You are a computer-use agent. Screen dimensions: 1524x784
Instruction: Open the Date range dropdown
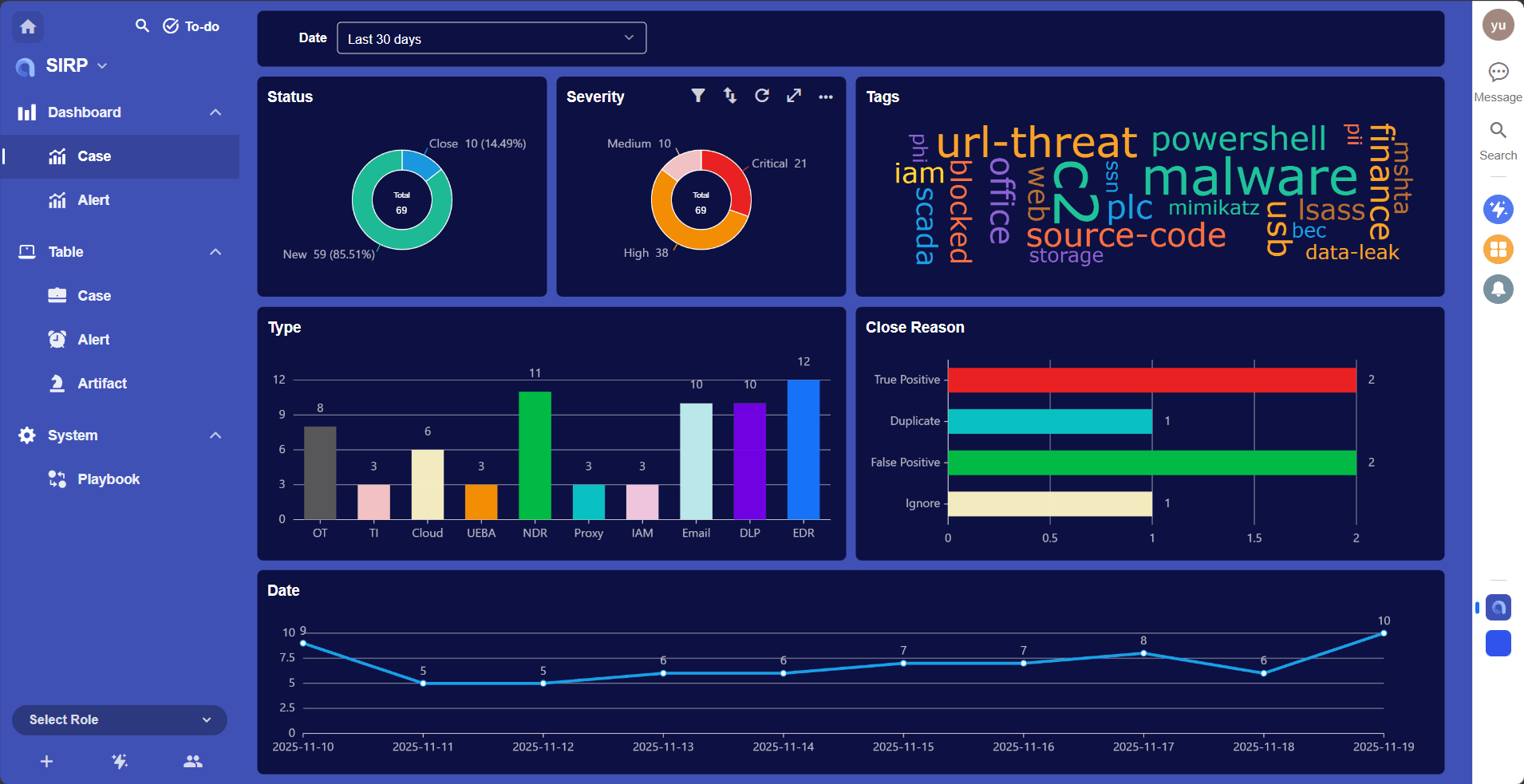(492, 38)
